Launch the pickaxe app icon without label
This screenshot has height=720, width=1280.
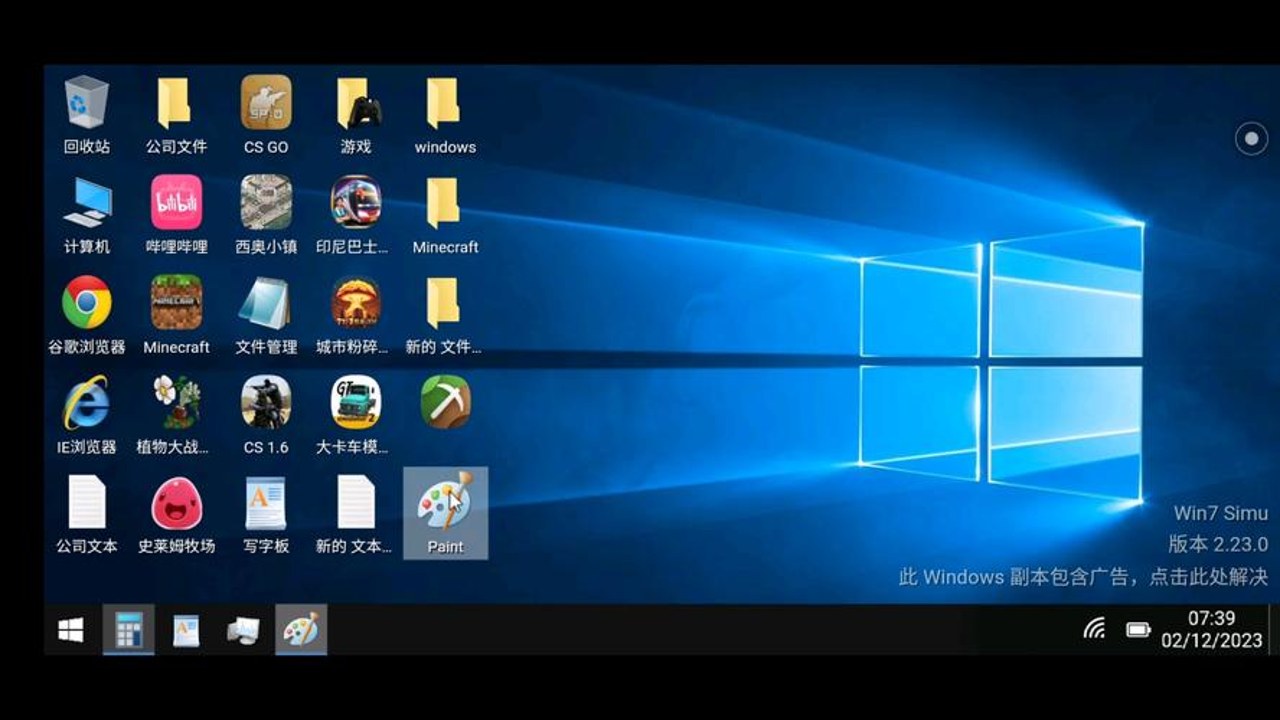point(445,402)
